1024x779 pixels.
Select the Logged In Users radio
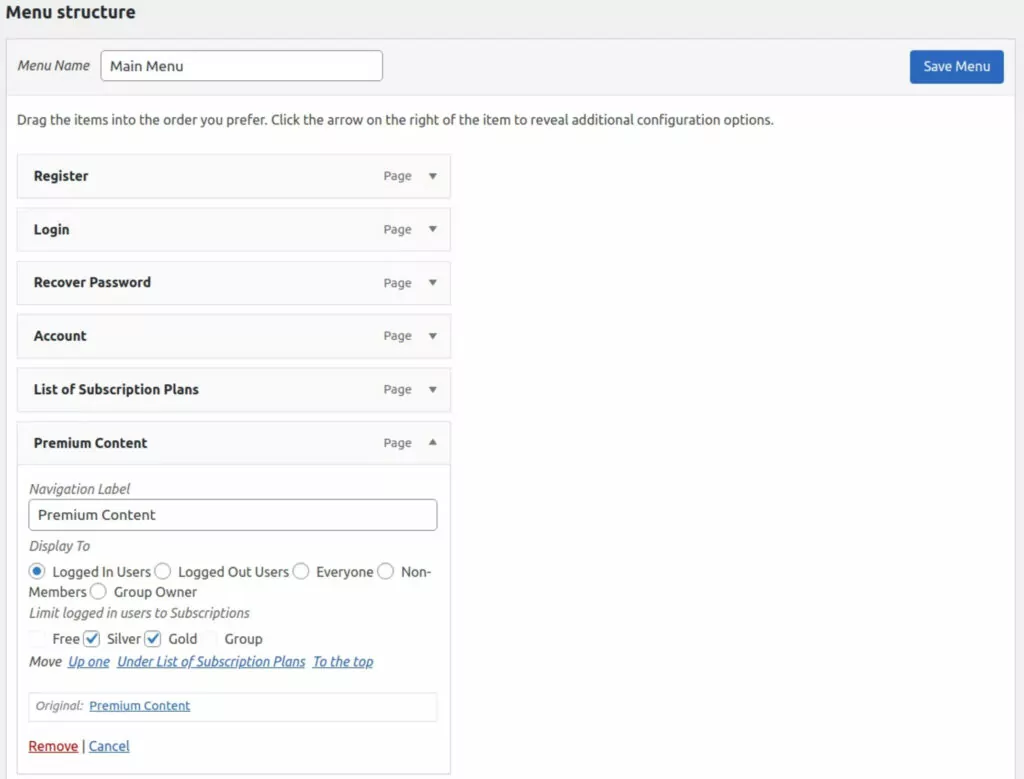point(37,571)
